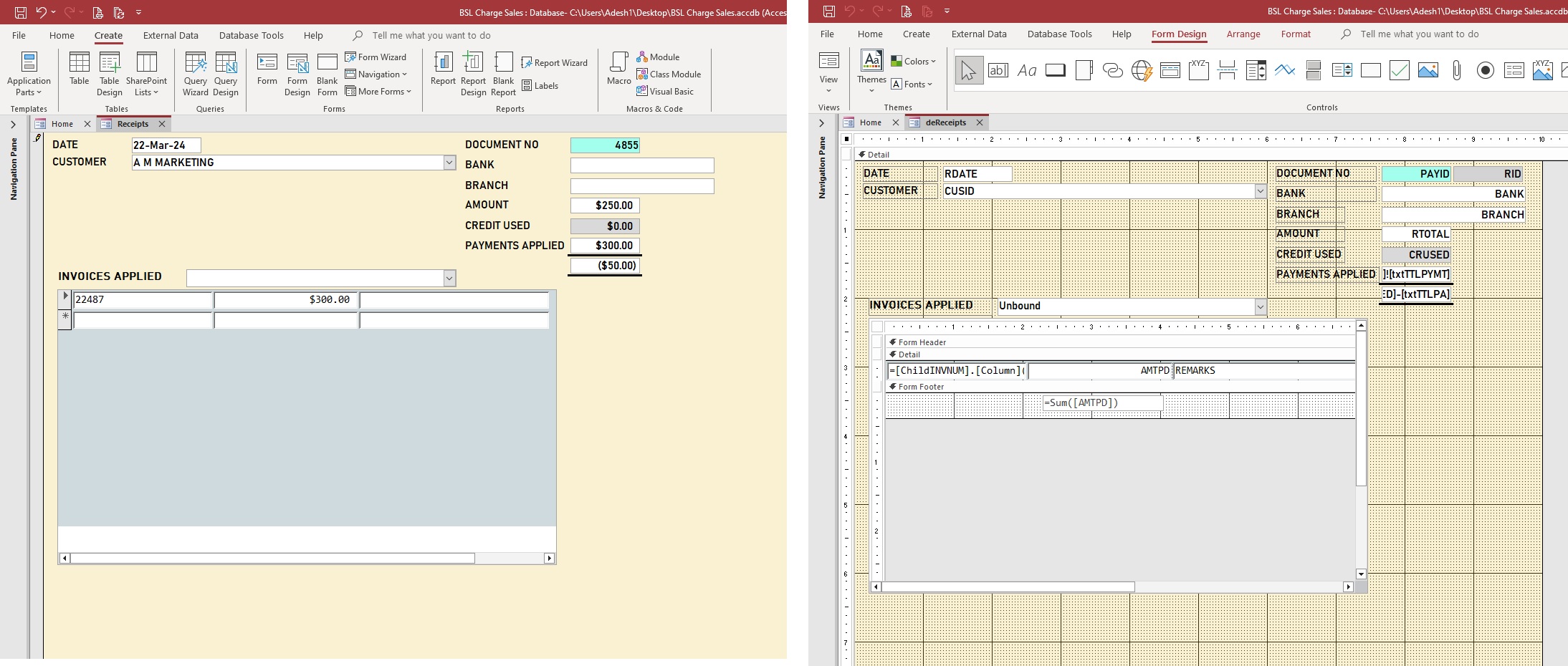Expand the theme Colors dropdown
The image size is (1568, 666).
(x=914, y=62)
